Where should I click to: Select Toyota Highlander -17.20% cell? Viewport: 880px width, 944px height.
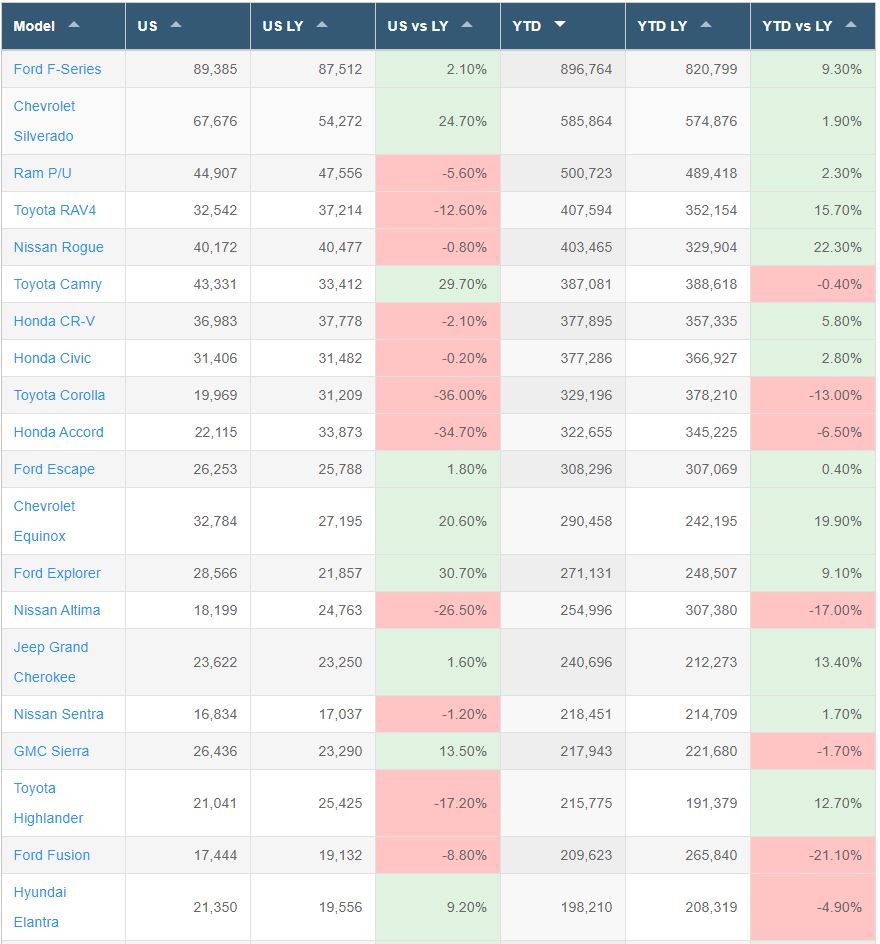click(x=438, y=803)
